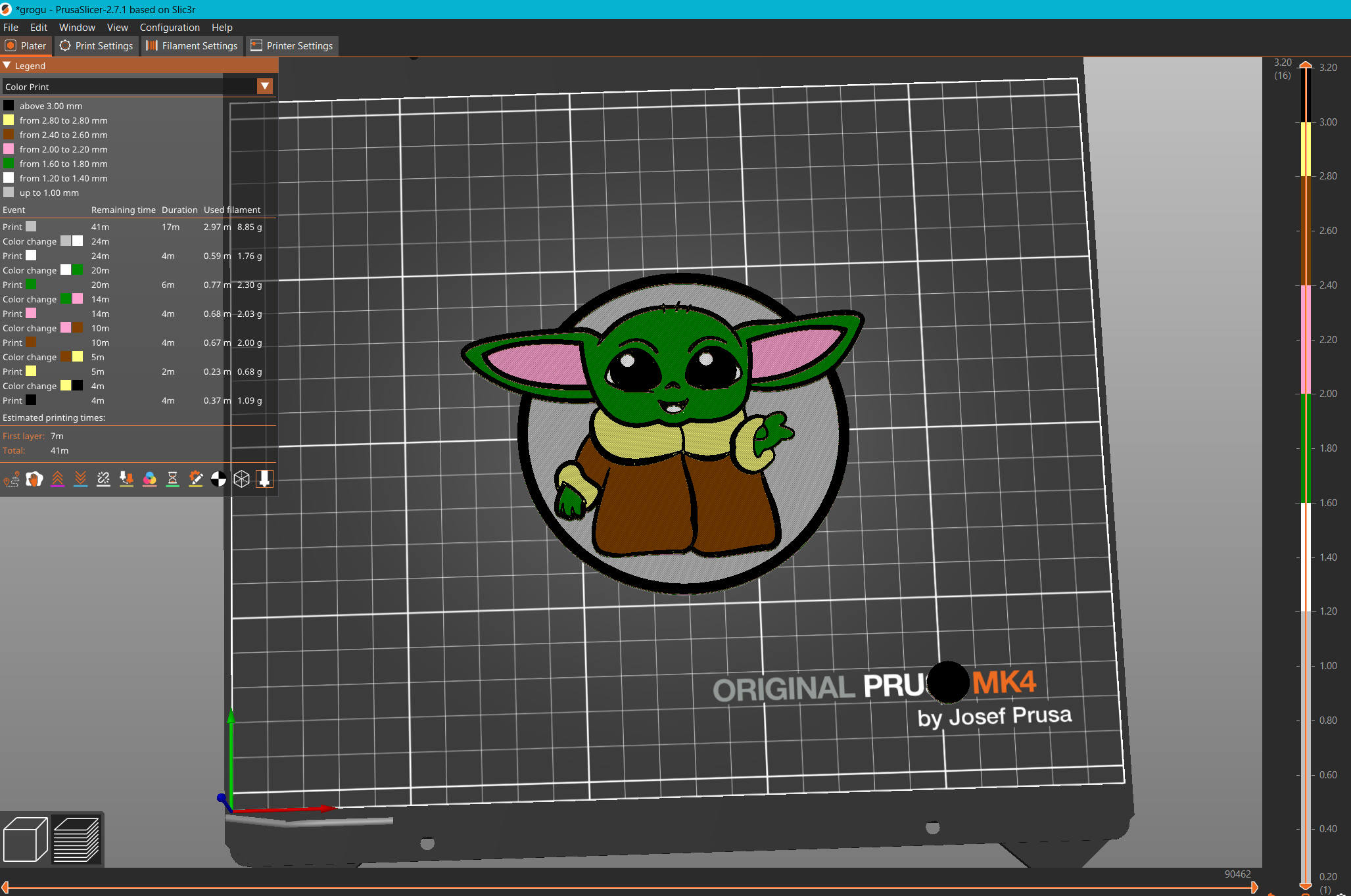Click white swatch for 1.20 to 1.40 mm
Screen dimensions: 1351x896
click(9, 177)
